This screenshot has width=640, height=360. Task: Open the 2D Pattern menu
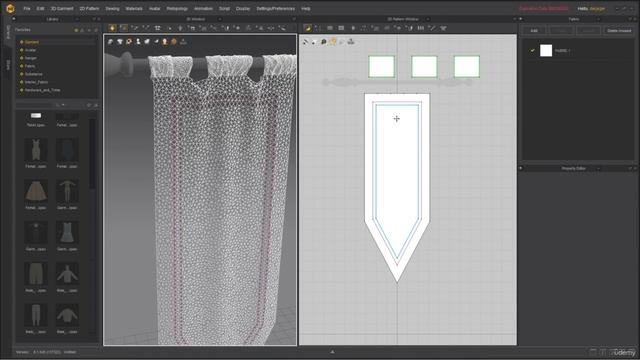pyautogui.click(x=89, y=9)
